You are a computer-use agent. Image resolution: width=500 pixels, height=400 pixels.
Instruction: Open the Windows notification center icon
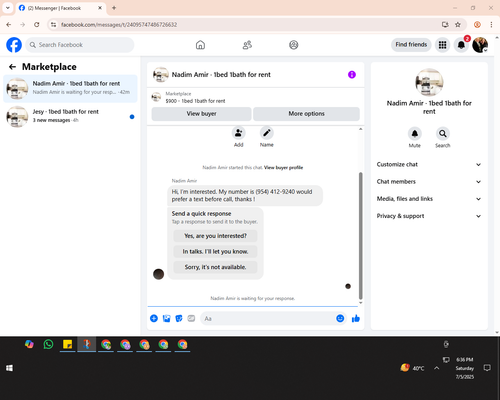pyautogui.click(x=487, y=368)
